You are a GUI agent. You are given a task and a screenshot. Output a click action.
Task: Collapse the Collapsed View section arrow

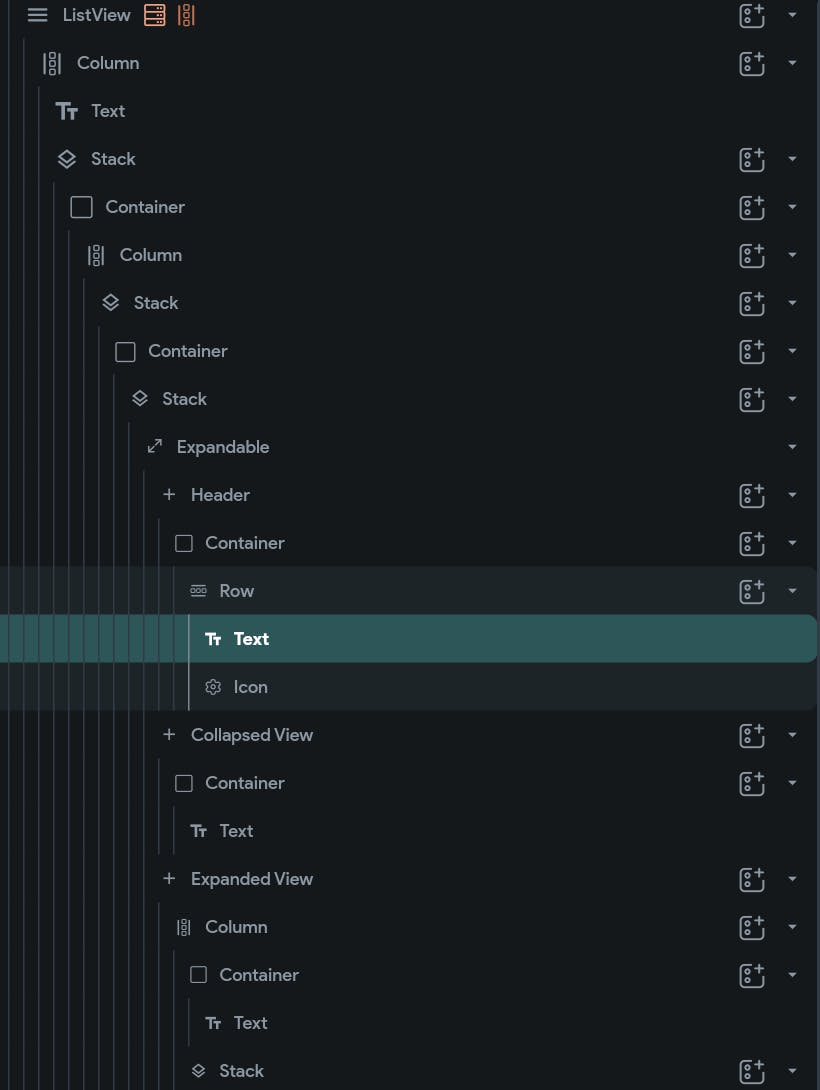click(x=792, y=735)
